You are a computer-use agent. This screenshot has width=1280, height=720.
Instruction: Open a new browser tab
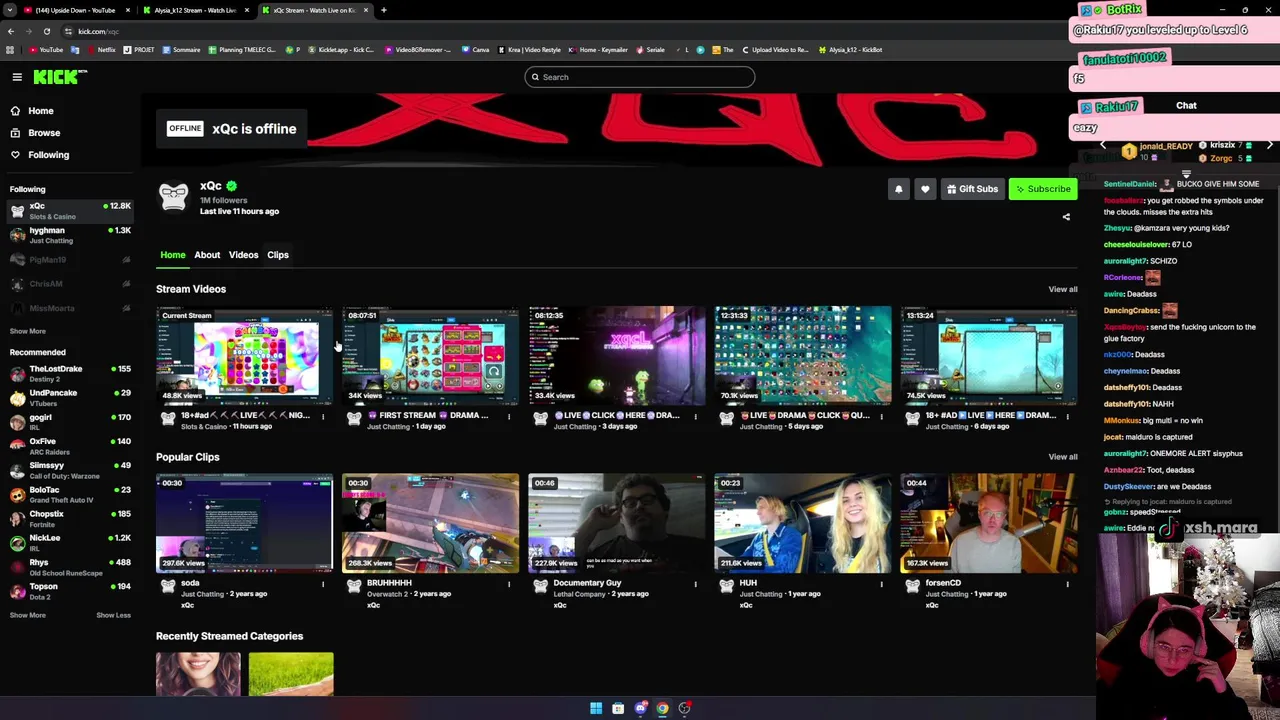pos(384,10)
